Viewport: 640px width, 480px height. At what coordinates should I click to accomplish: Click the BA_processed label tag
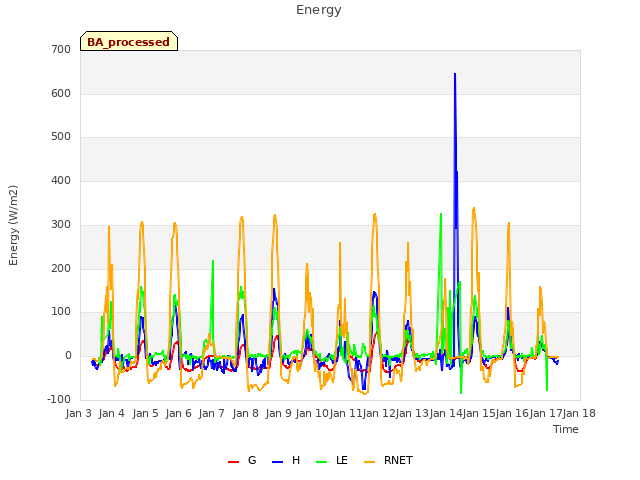[x=129, y=41]
